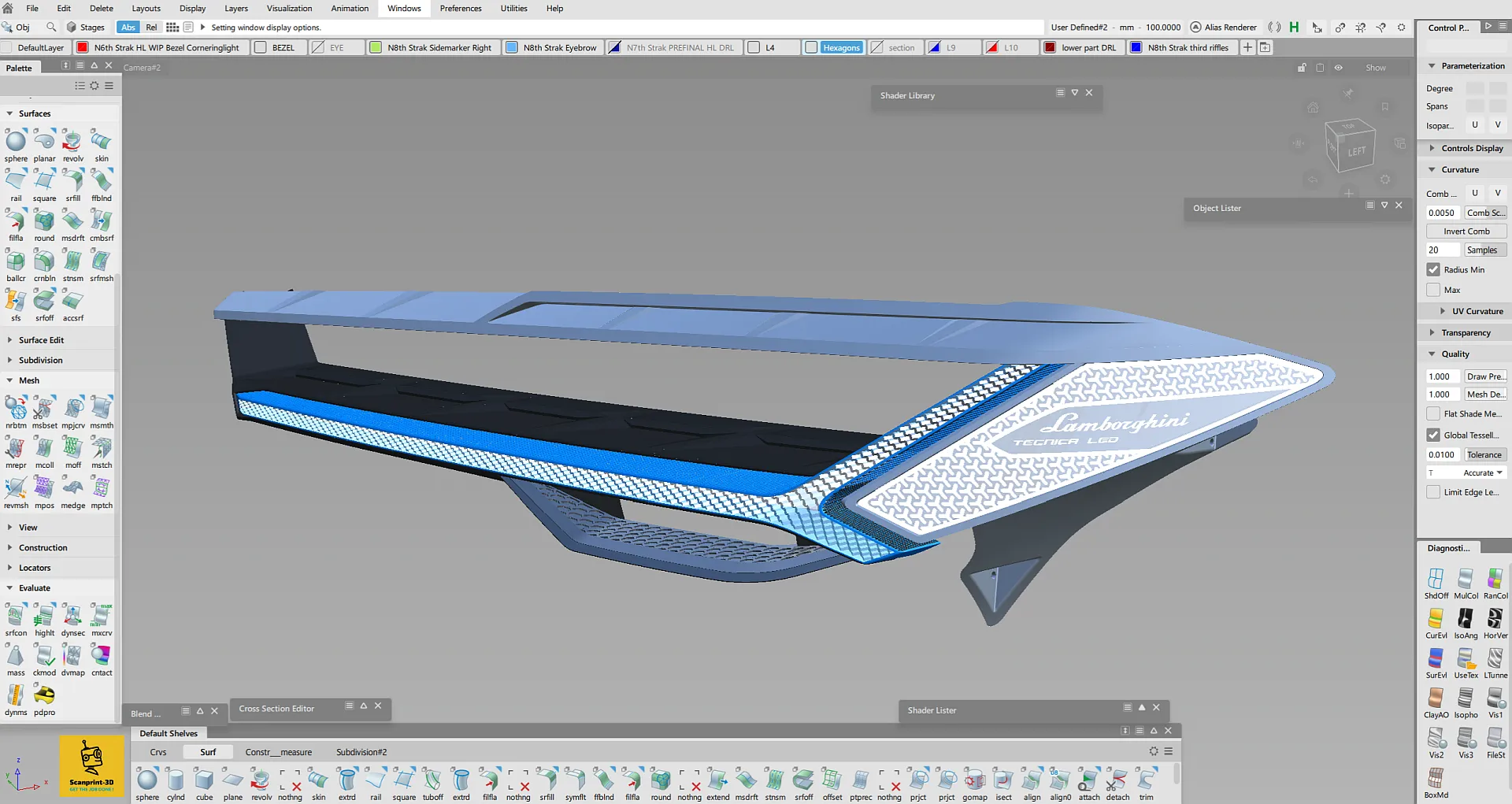Click the red swatch of lower part DRL layer
1512x804 pixels.
[x=1050, y=48]
